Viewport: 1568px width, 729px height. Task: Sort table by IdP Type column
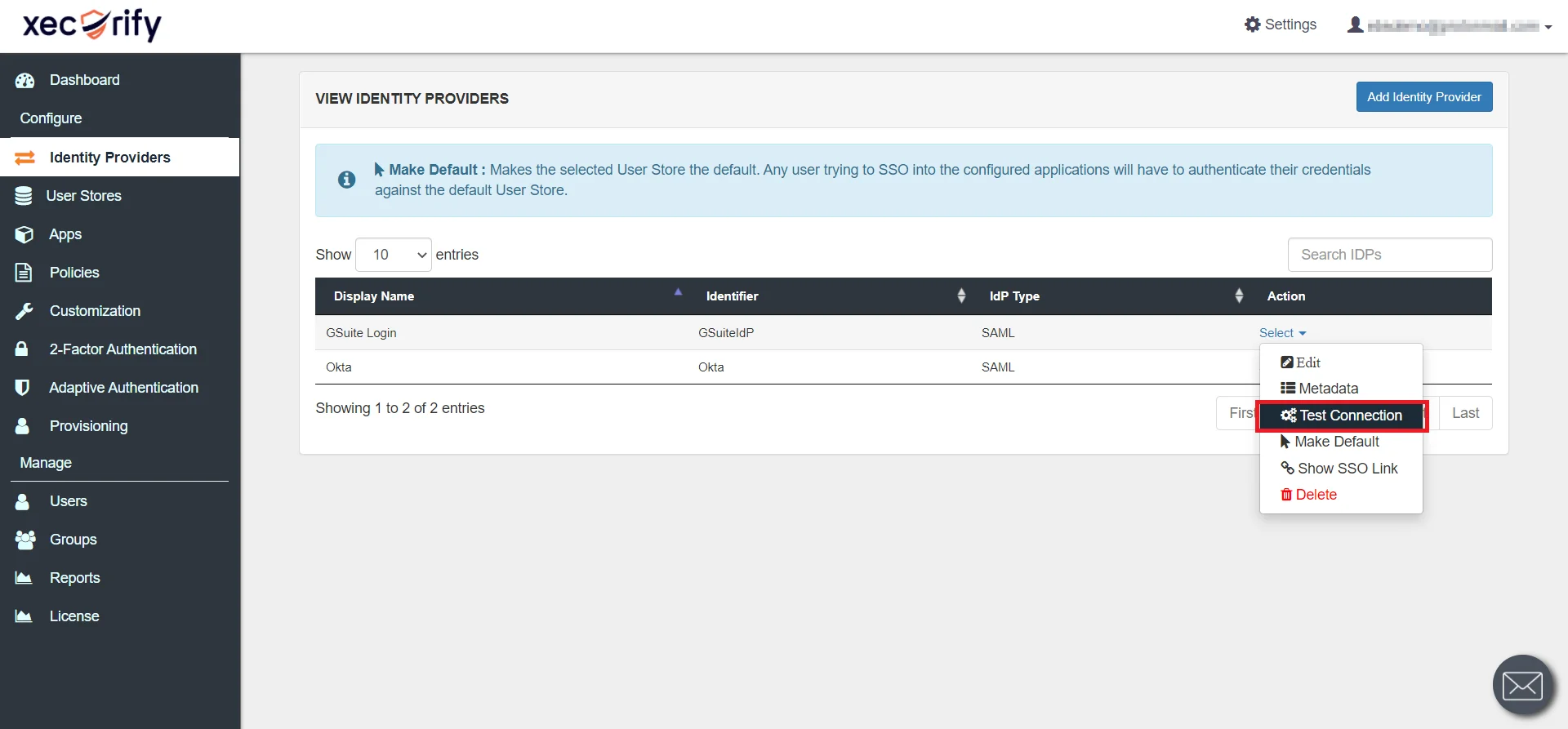tap(1239, 296)
